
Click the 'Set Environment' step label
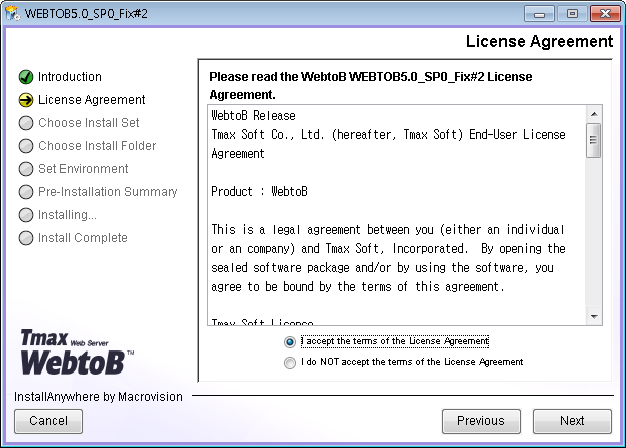(83, 168)
